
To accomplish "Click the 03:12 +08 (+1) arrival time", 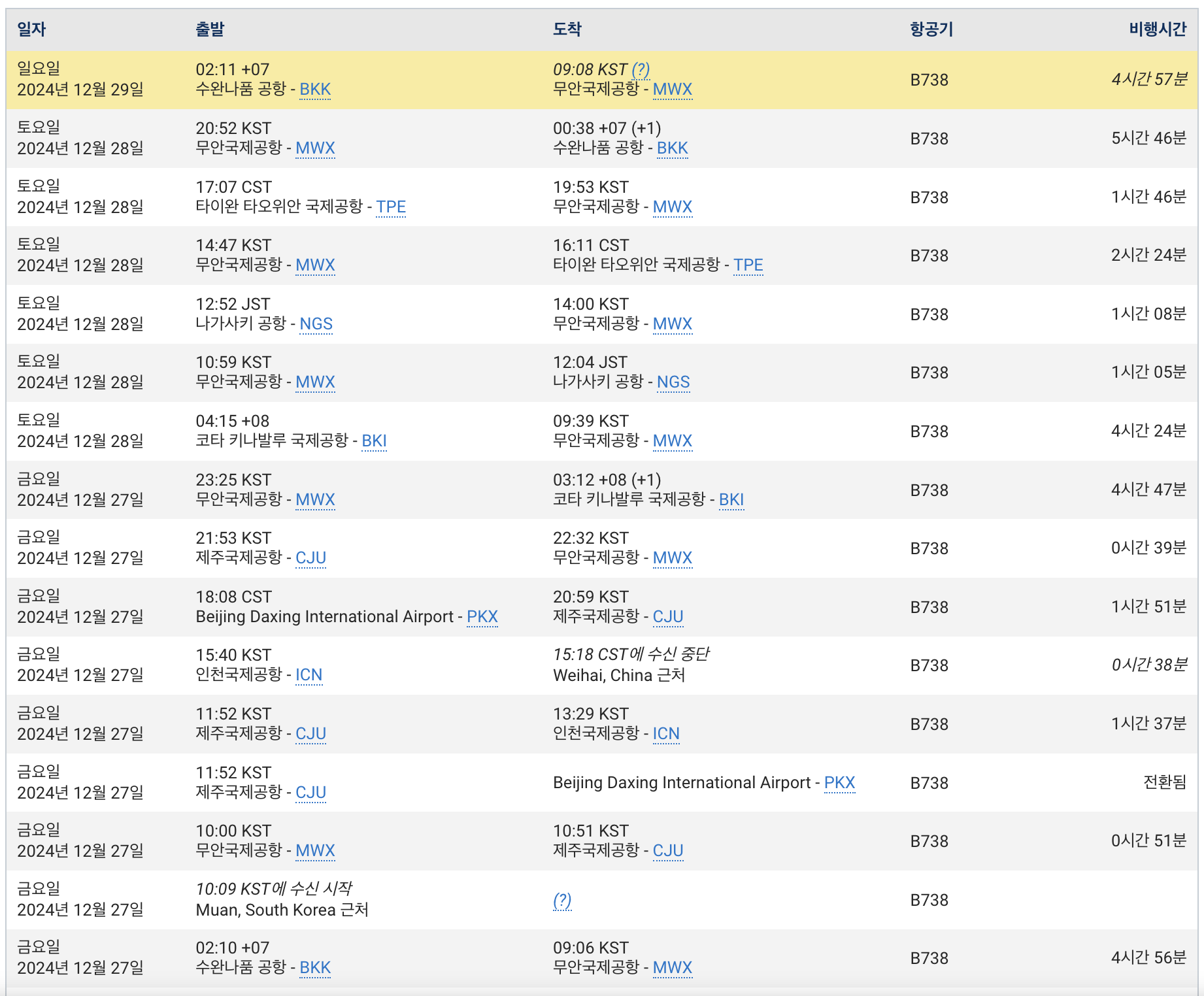I will (607, 480).
